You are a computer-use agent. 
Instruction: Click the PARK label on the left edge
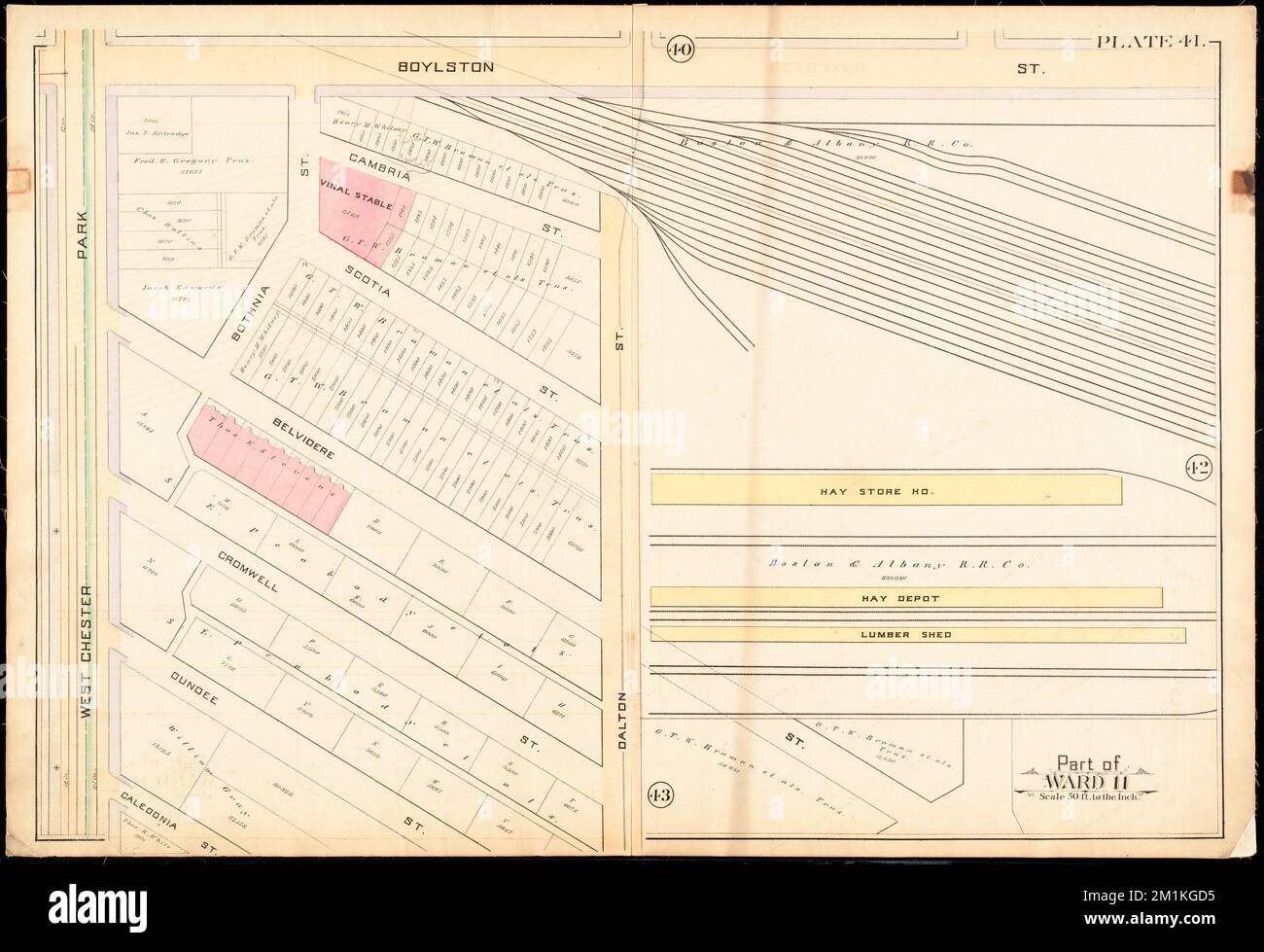pos(83,236)
